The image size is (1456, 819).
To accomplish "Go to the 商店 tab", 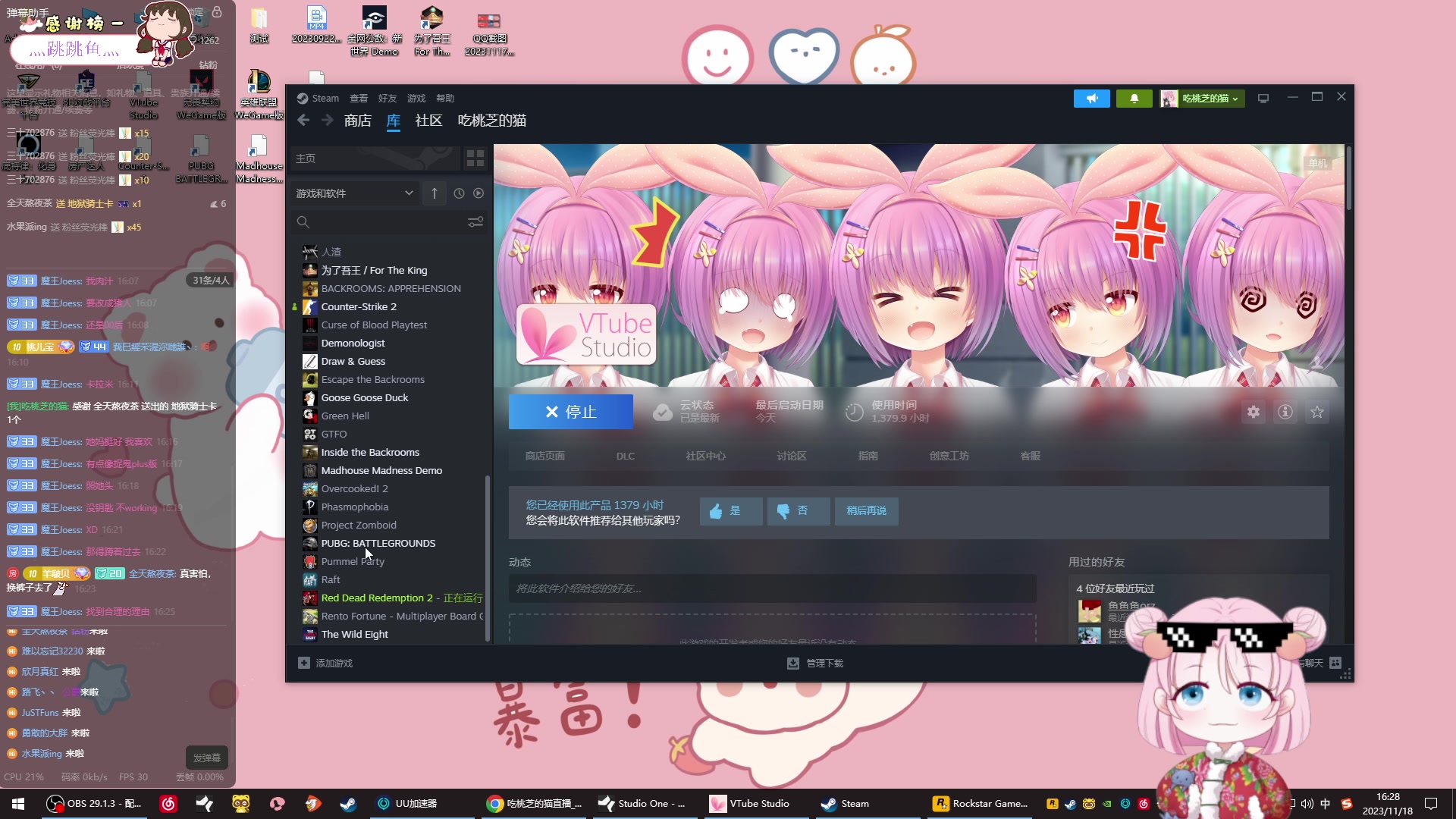I will coord(358,121).
